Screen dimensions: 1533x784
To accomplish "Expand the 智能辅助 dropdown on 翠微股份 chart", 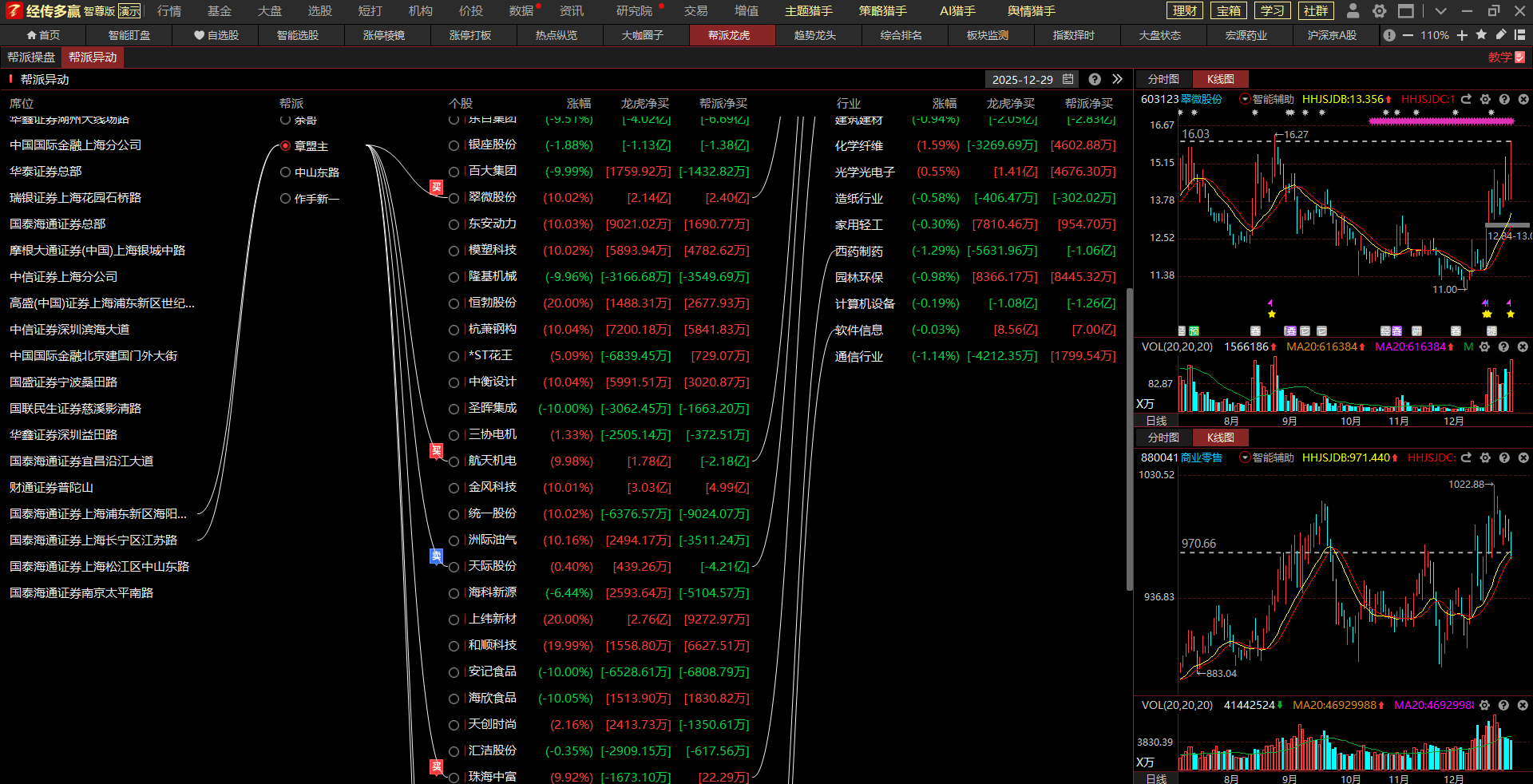I will [x=1244, y=100].
